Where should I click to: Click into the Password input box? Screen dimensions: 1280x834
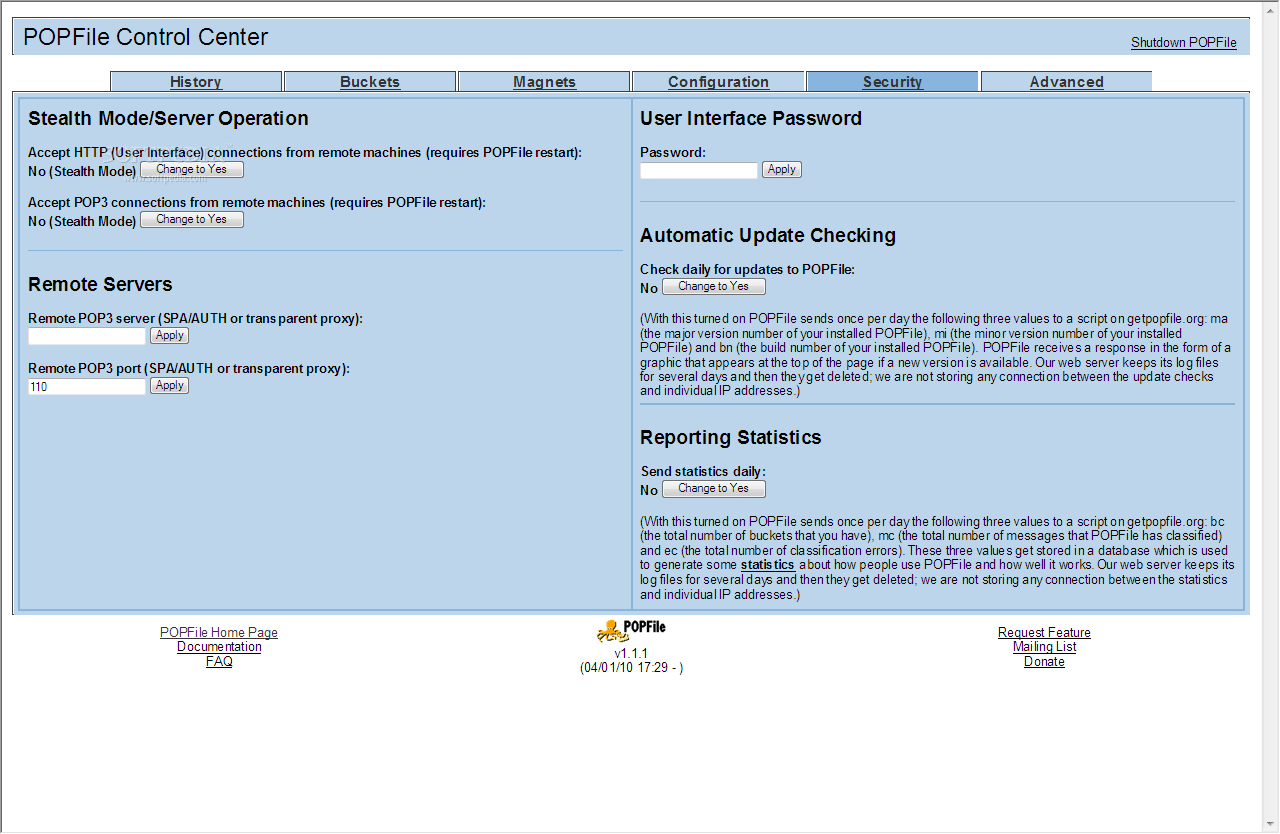pyautogui.click(x=699, y=170)
